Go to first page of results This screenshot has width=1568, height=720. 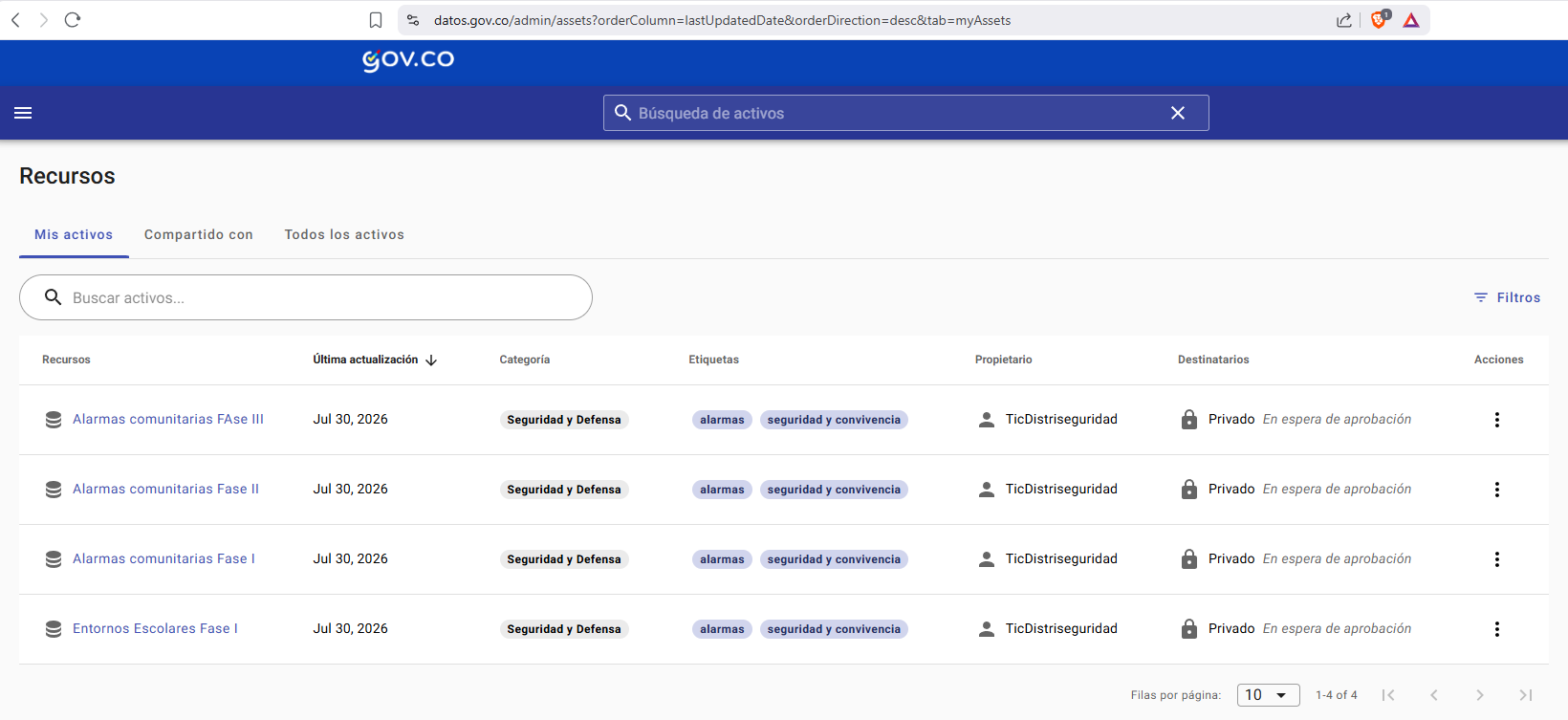point(1388,695)
